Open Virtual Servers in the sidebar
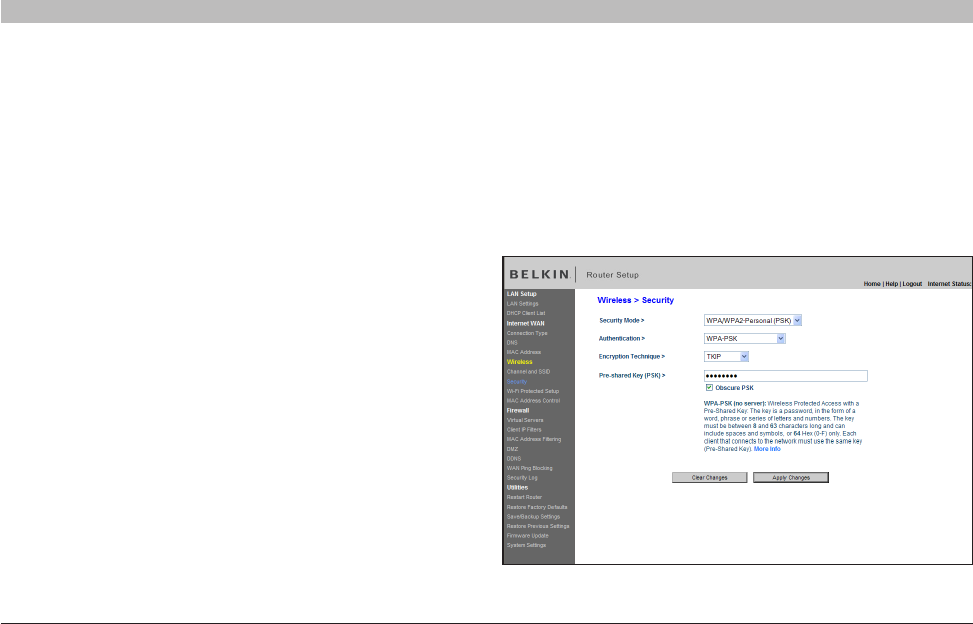This screenshot has width=973, height=624. [525, 420]
